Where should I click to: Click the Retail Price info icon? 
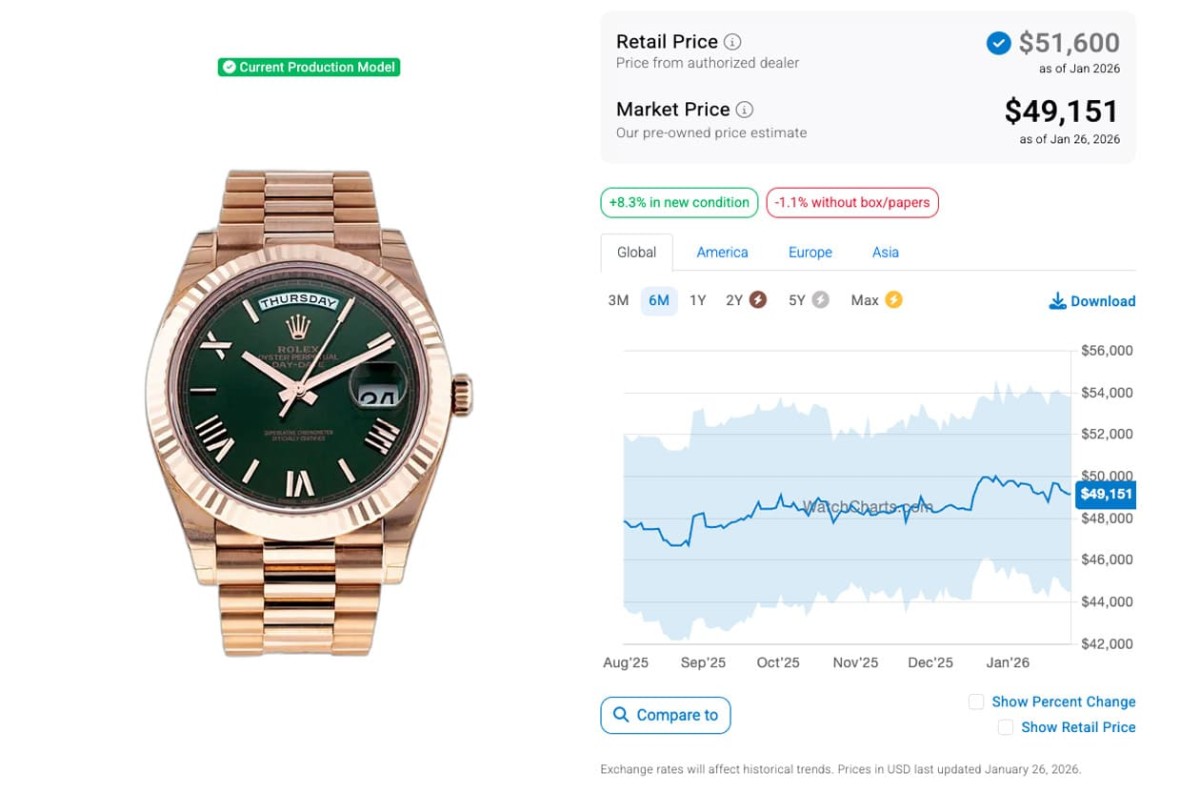pyautogui.click(x=733, y=42)
